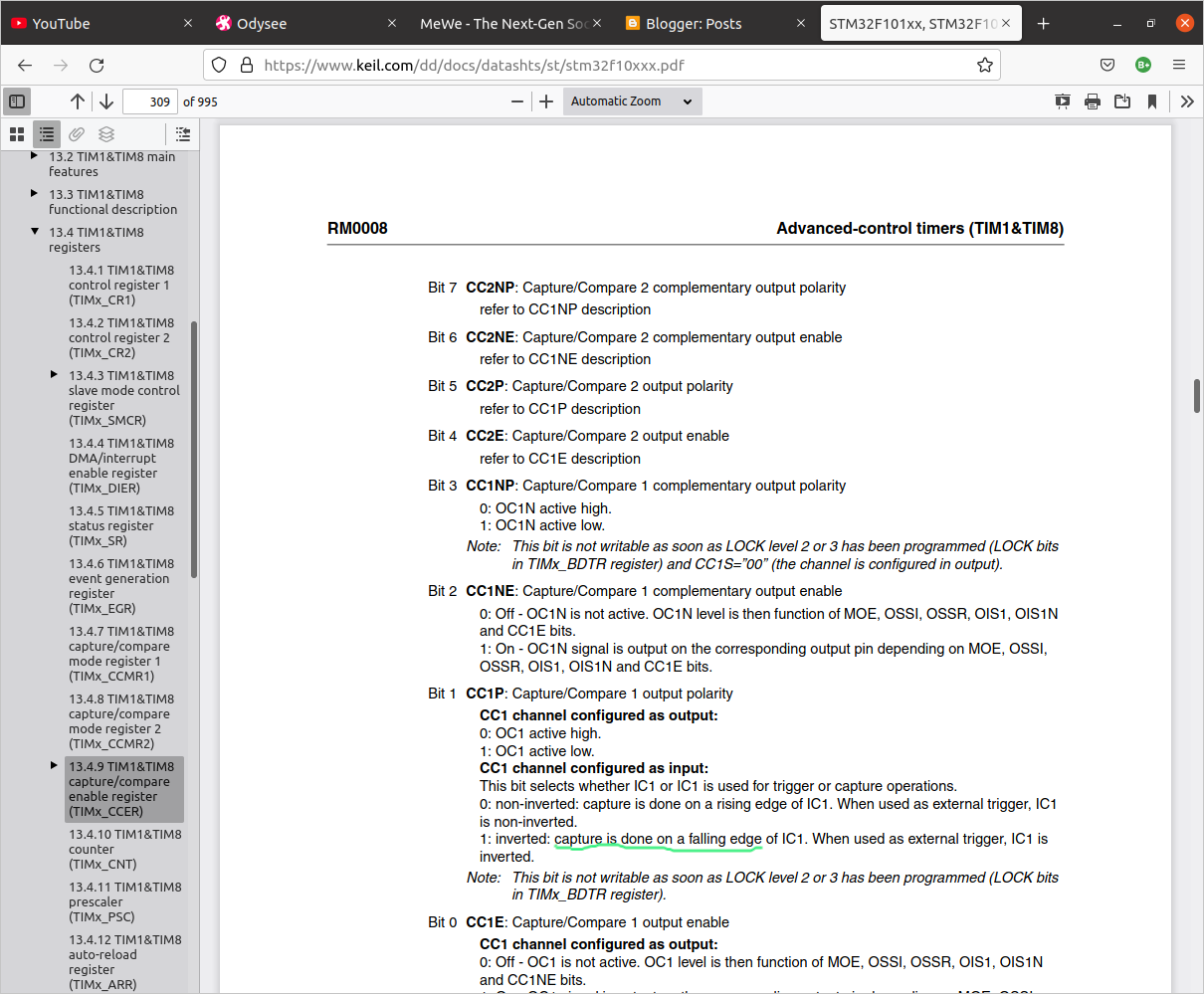Bookmark this page with the star
The width and height of the screenshot is (1204, 994).
tap(985, 65)
